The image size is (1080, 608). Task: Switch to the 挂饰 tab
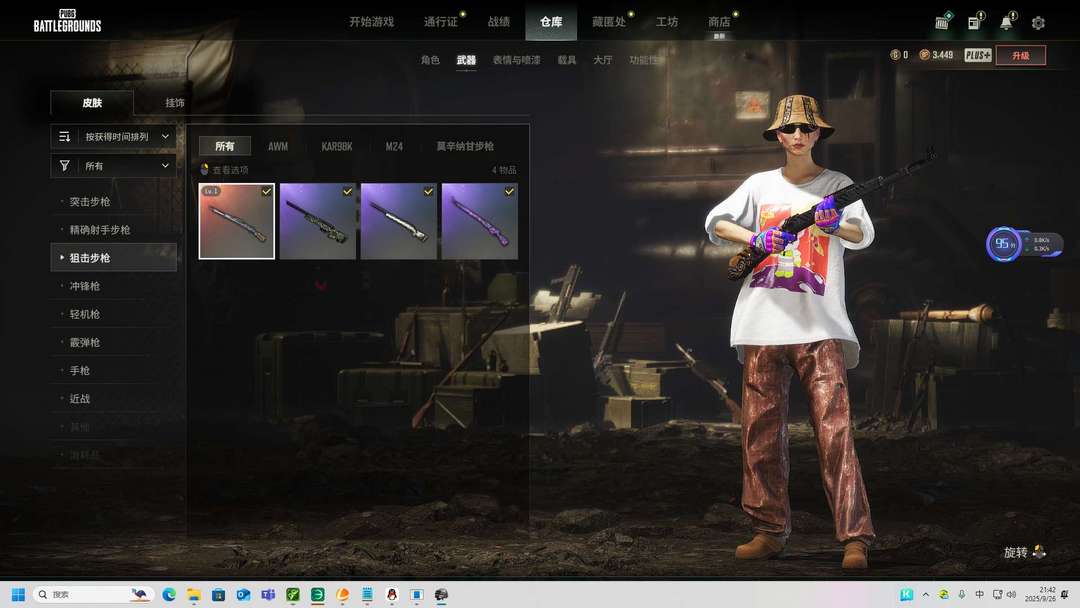[175, 103]
